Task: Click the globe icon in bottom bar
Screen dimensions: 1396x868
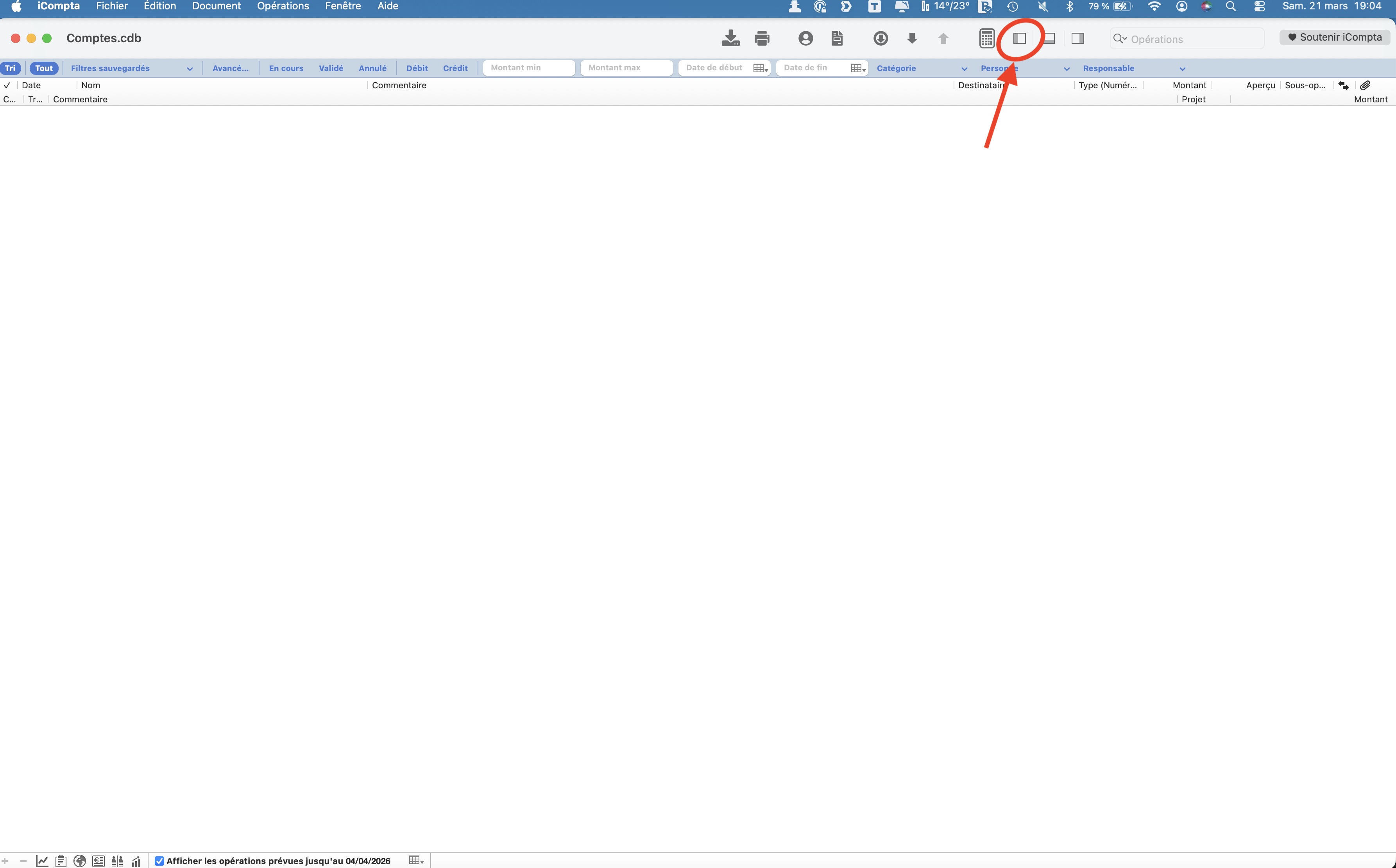Action: coord(80,861)
